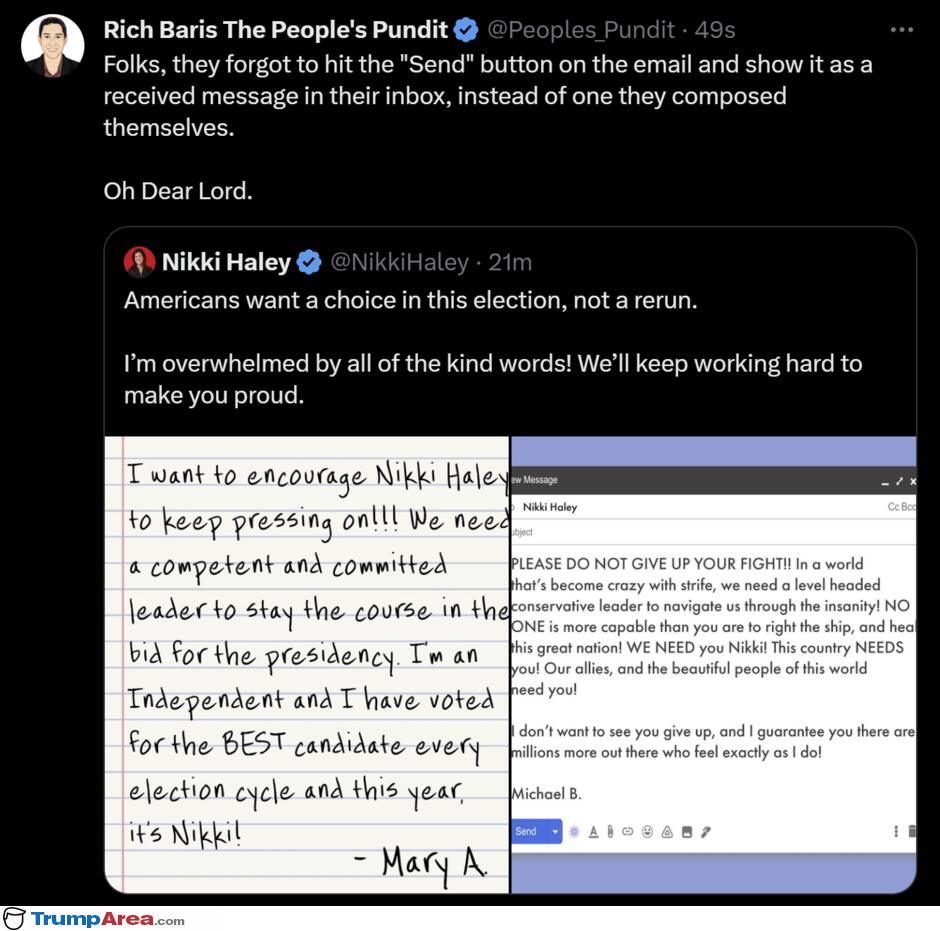Click the TrumpArea.com watermark logo
The height and width of the screenshot is (931, 940).
pos(94,918)
